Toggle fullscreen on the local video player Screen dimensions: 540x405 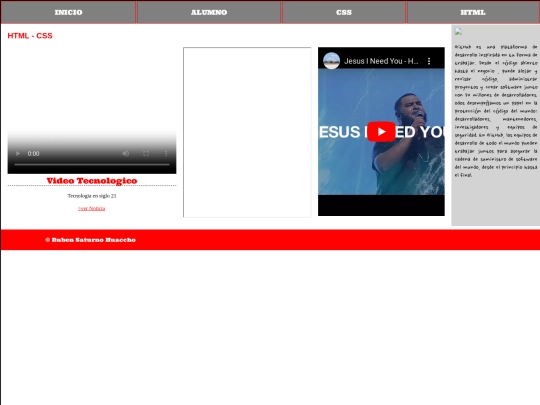coord(146,154)
